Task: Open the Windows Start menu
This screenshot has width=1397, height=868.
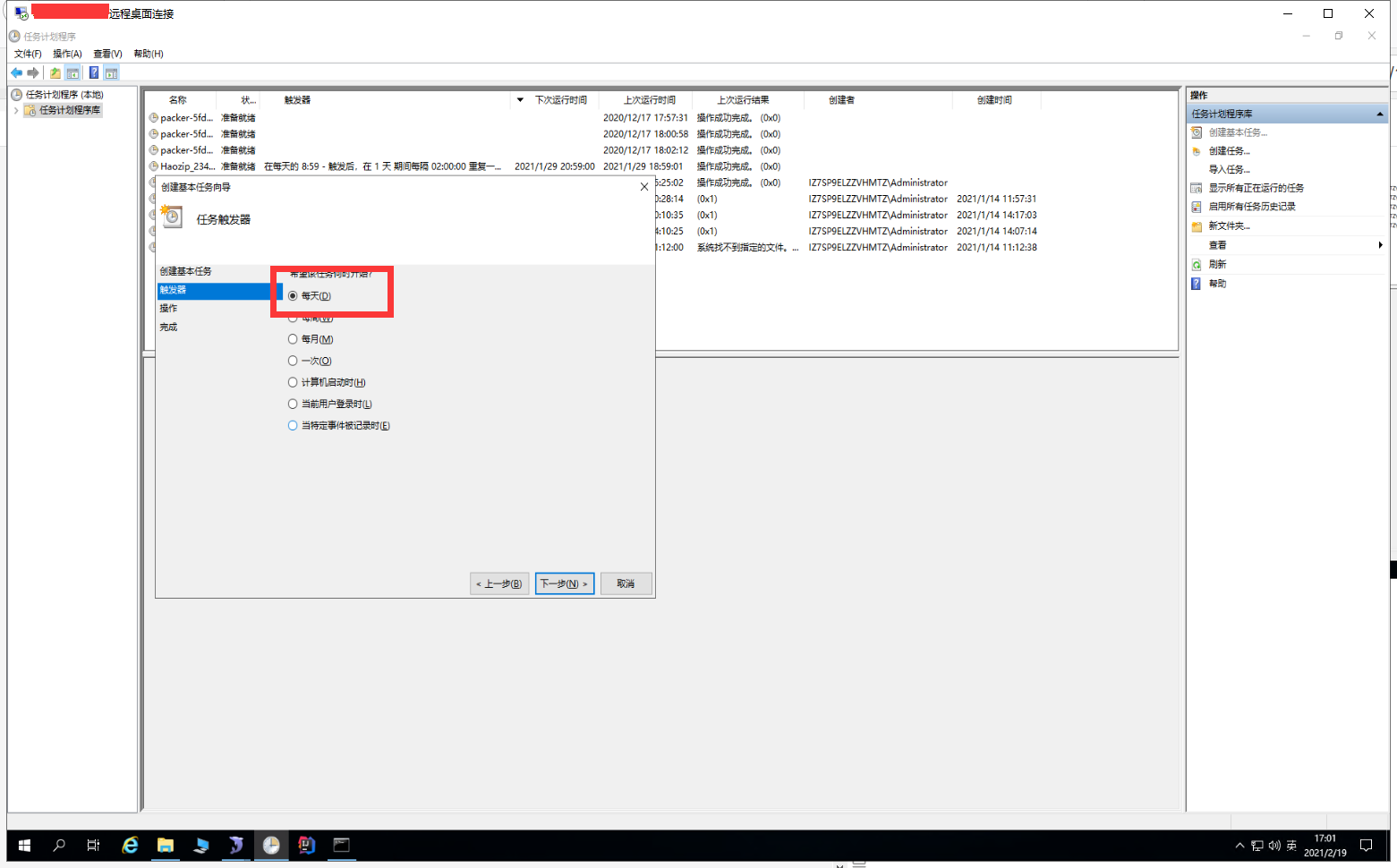Action: coord(24,845)
